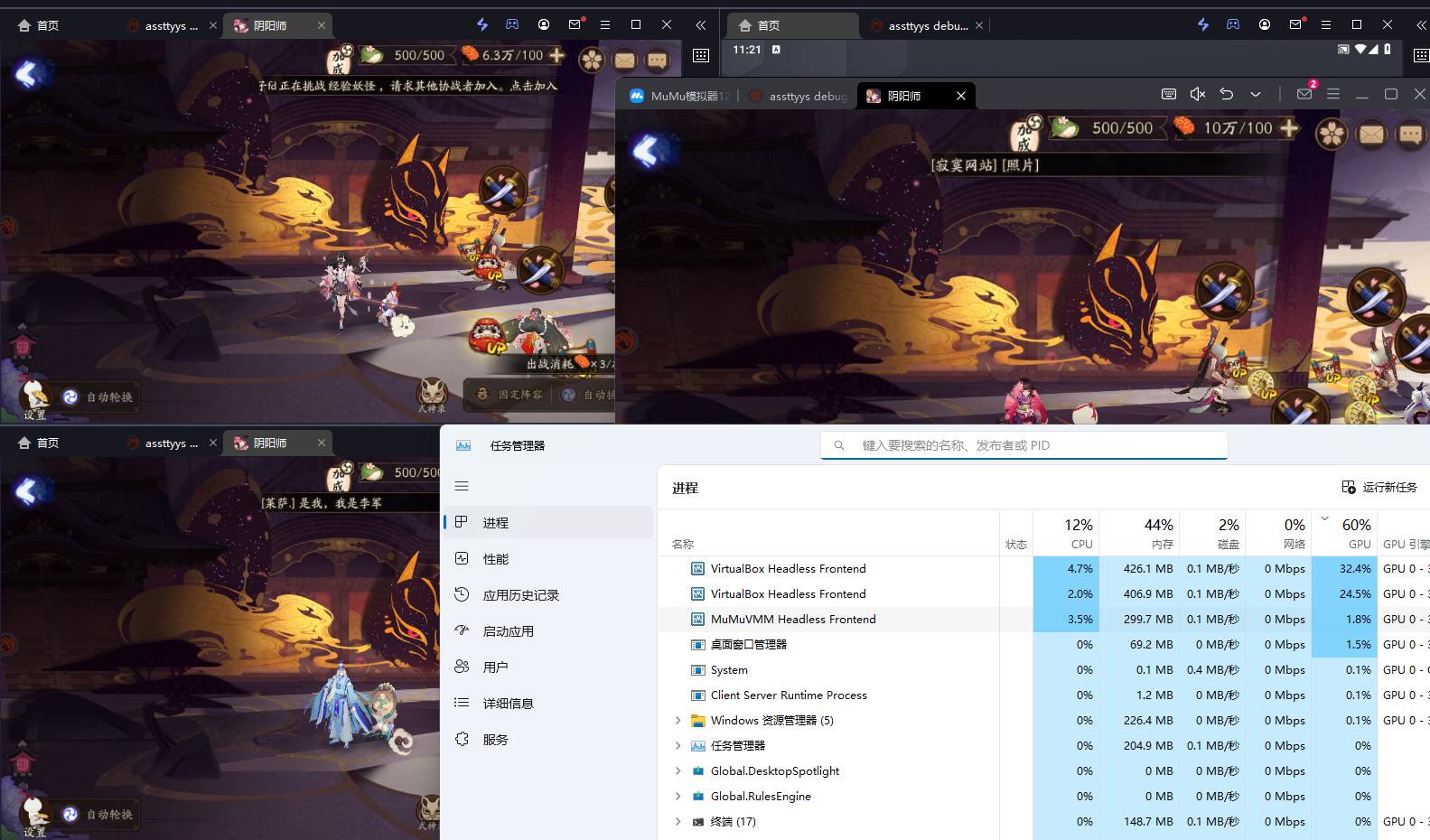Click the plus icon beside 10万/100
Viewport: 1430px width, 840px height.
(x=1290, y=128)
